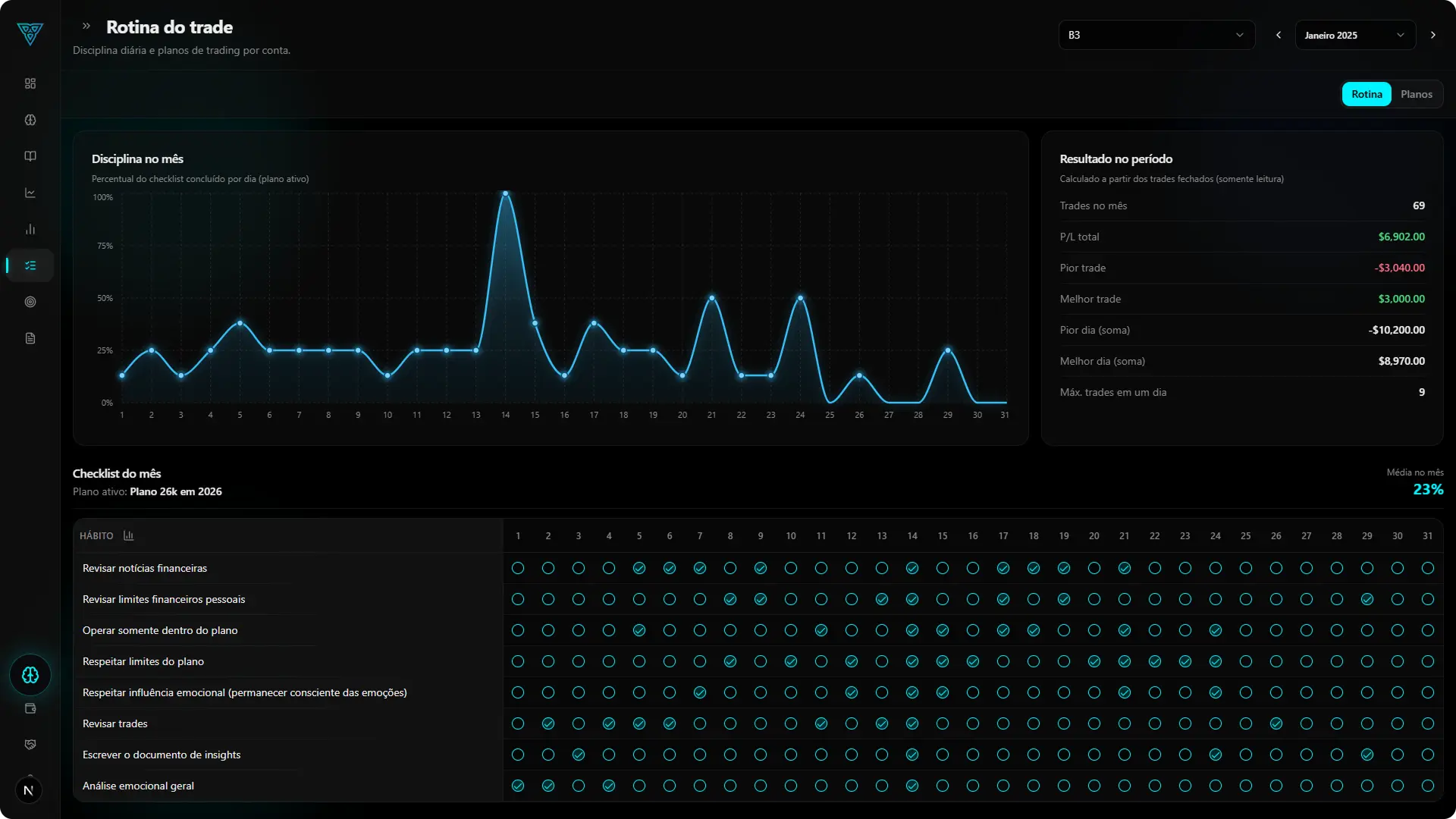Screen dimensions: 1456x819
Task: Click the day 14 peak chart point
Action: point(506,194)
